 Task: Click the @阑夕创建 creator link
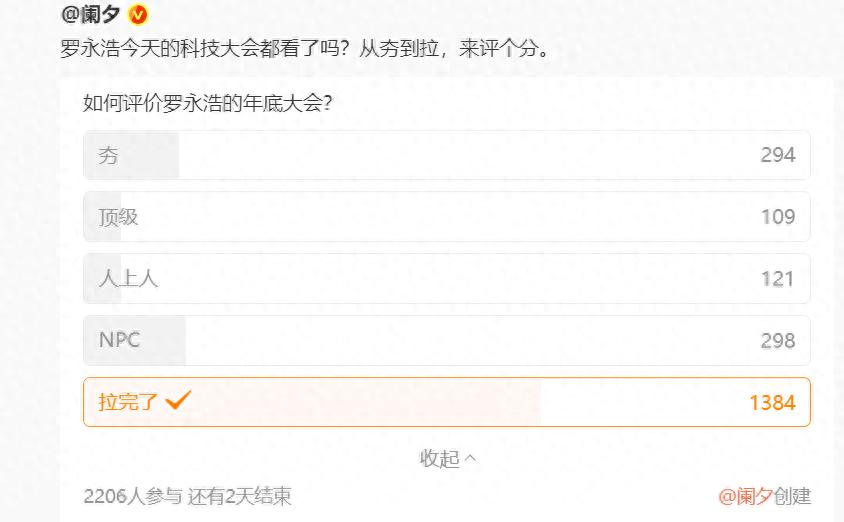click(x=764, y=496)
